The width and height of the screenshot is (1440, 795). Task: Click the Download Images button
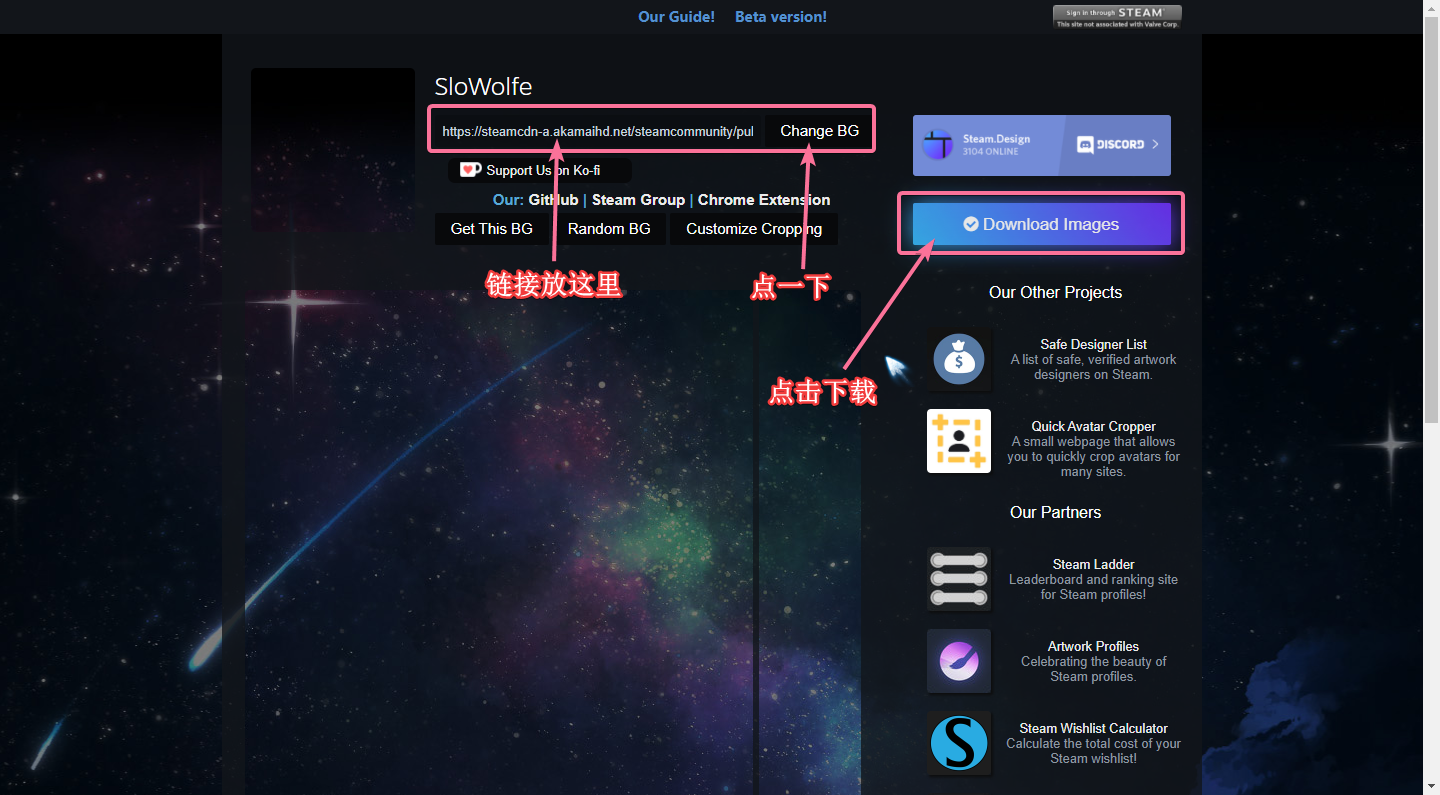[1041, 224]
